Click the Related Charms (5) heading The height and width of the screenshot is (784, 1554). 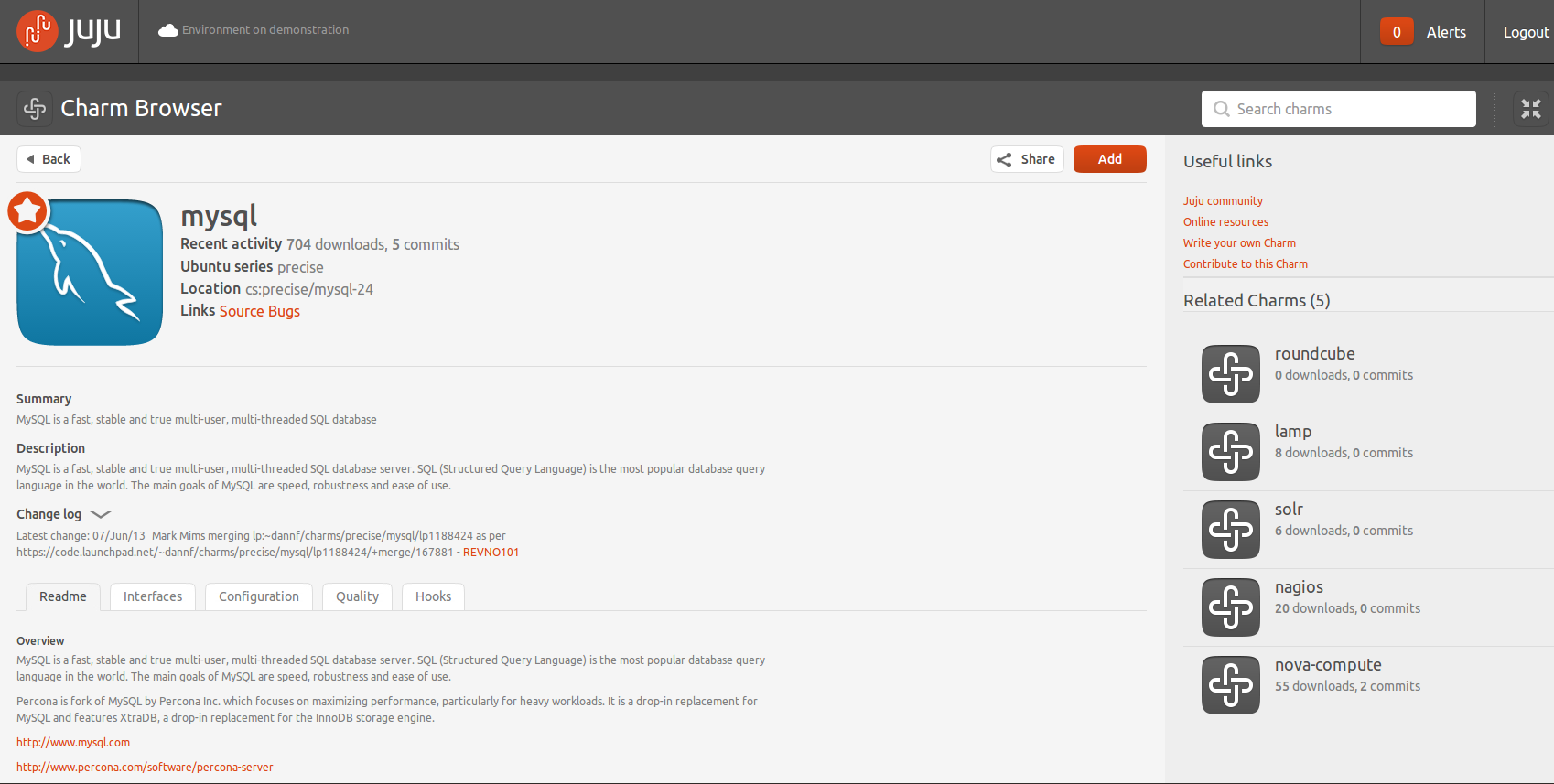1257,301
